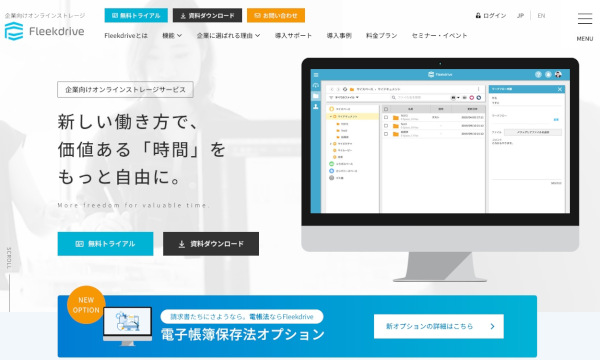Click the user avatar in mockup header

558,75
